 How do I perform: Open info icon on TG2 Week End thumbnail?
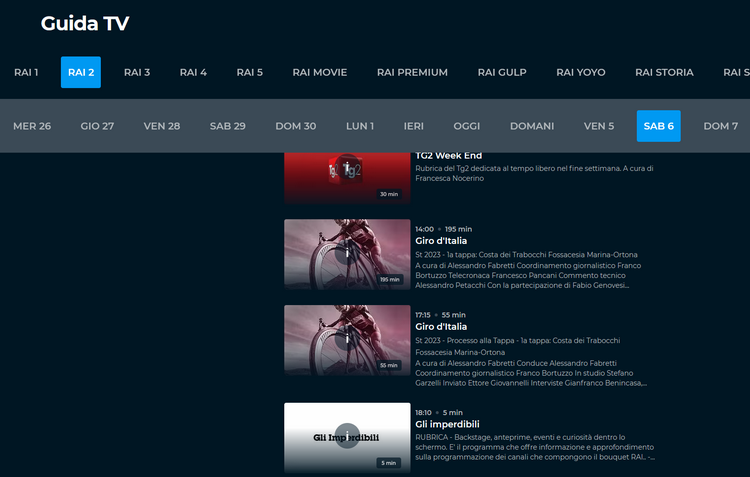pyautogui.click(x=347, y=166)
